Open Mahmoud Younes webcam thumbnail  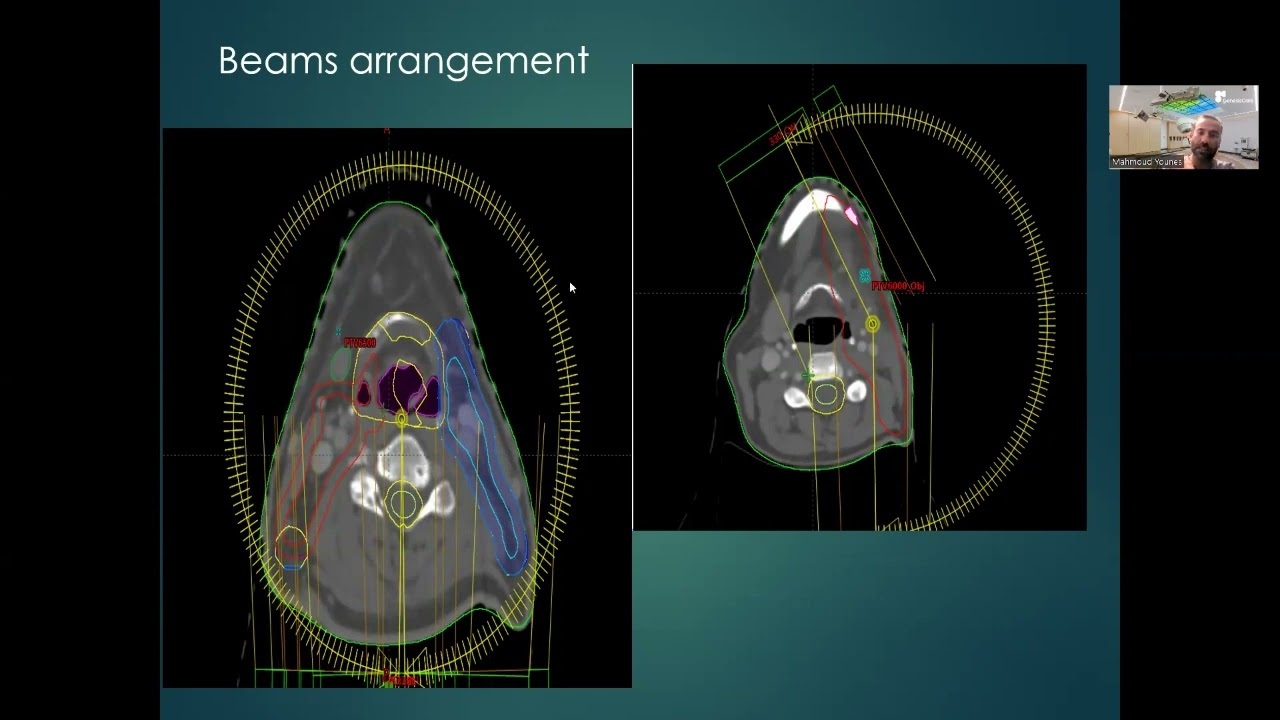point(1183,127)
